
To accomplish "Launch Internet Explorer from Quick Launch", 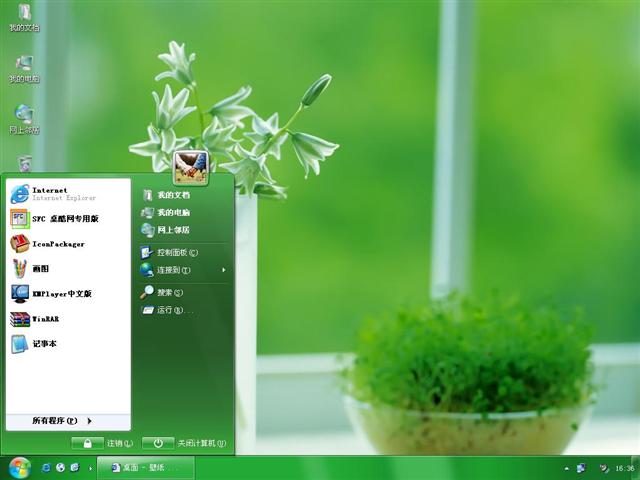I will (x=46, y=468).
